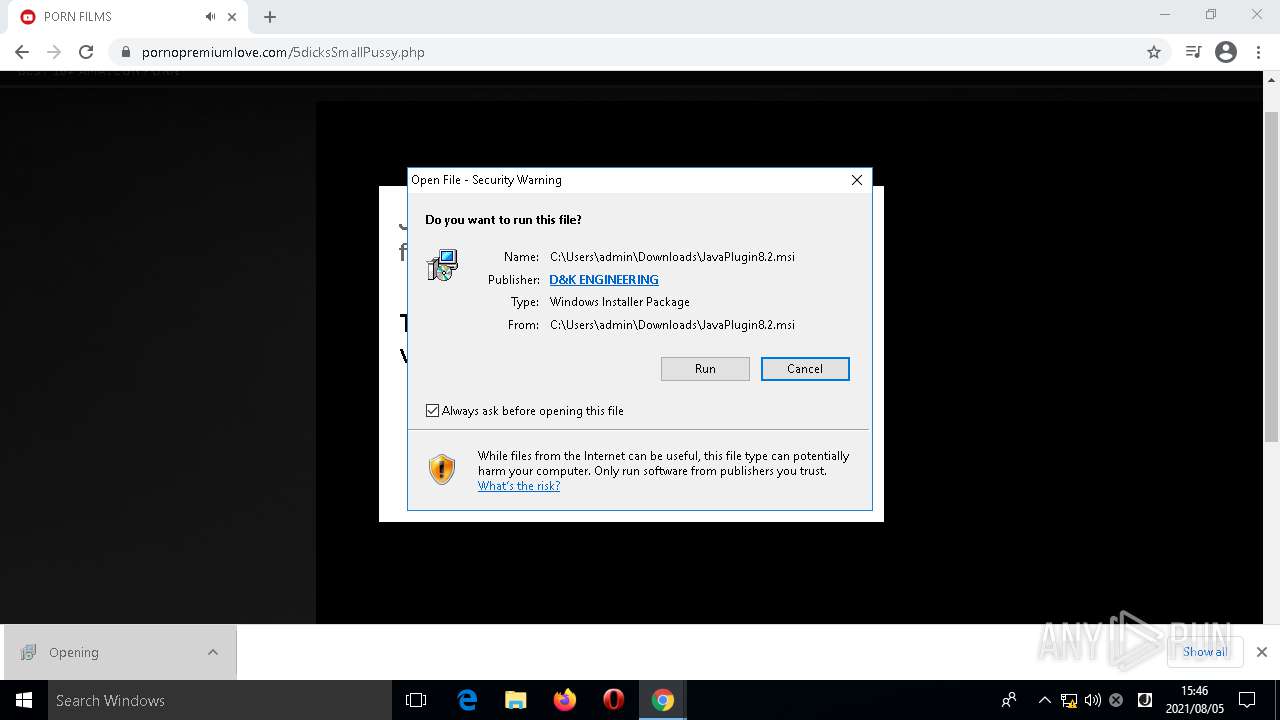
Task: Click the input language tray icon
Action: pyautogui.click(x=1145, y=700)
